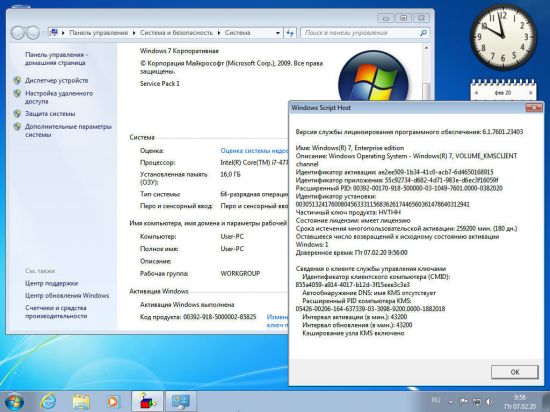
Task: Open Дополнительные параметры системы link
Action: point(68,130)
